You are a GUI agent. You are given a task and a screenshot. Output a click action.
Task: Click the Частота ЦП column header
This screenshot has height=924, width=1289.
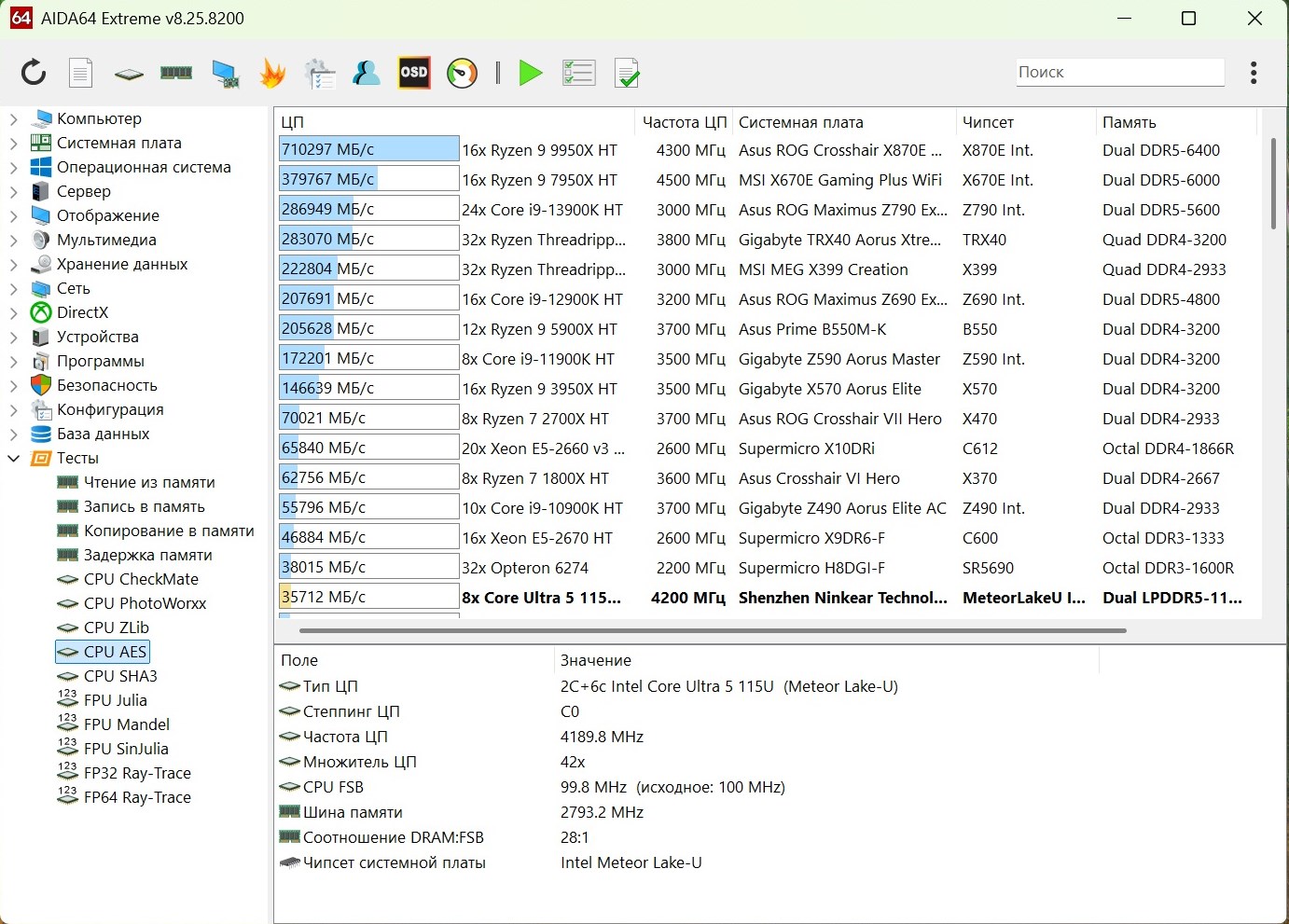pos(684,122)
